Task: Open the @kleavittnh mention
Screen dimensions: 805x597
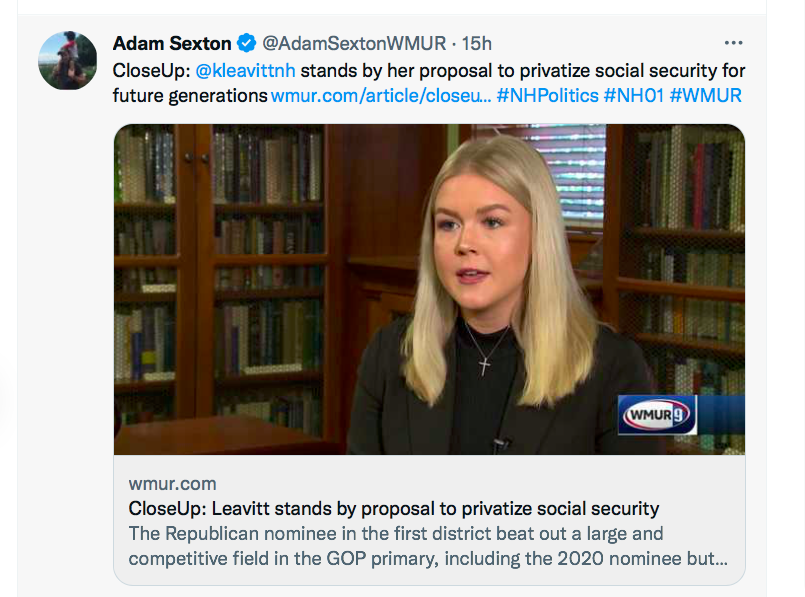Action: point(245,71)
